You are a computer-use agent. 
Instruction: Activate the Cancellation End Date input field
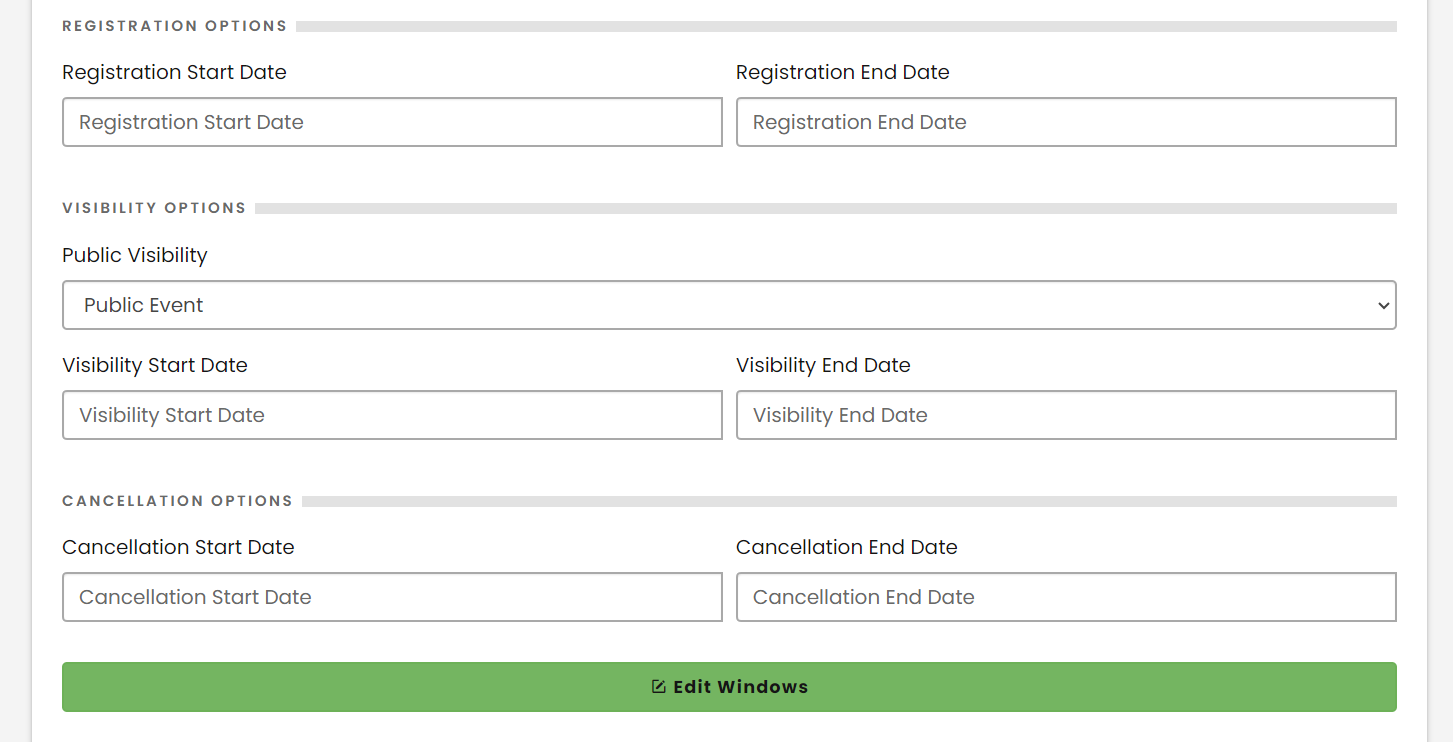click(x=1066, y=597)
